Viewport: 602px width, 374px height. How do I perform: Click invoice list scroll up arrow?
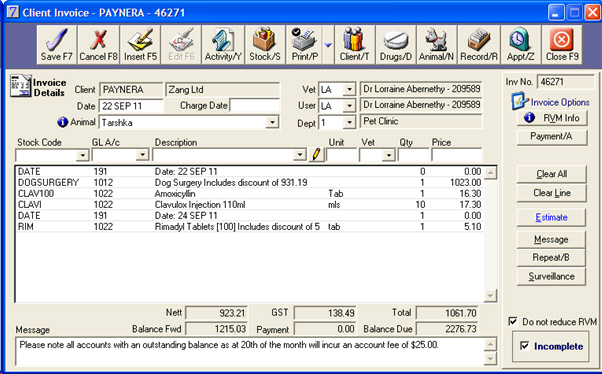click(490, 172)
